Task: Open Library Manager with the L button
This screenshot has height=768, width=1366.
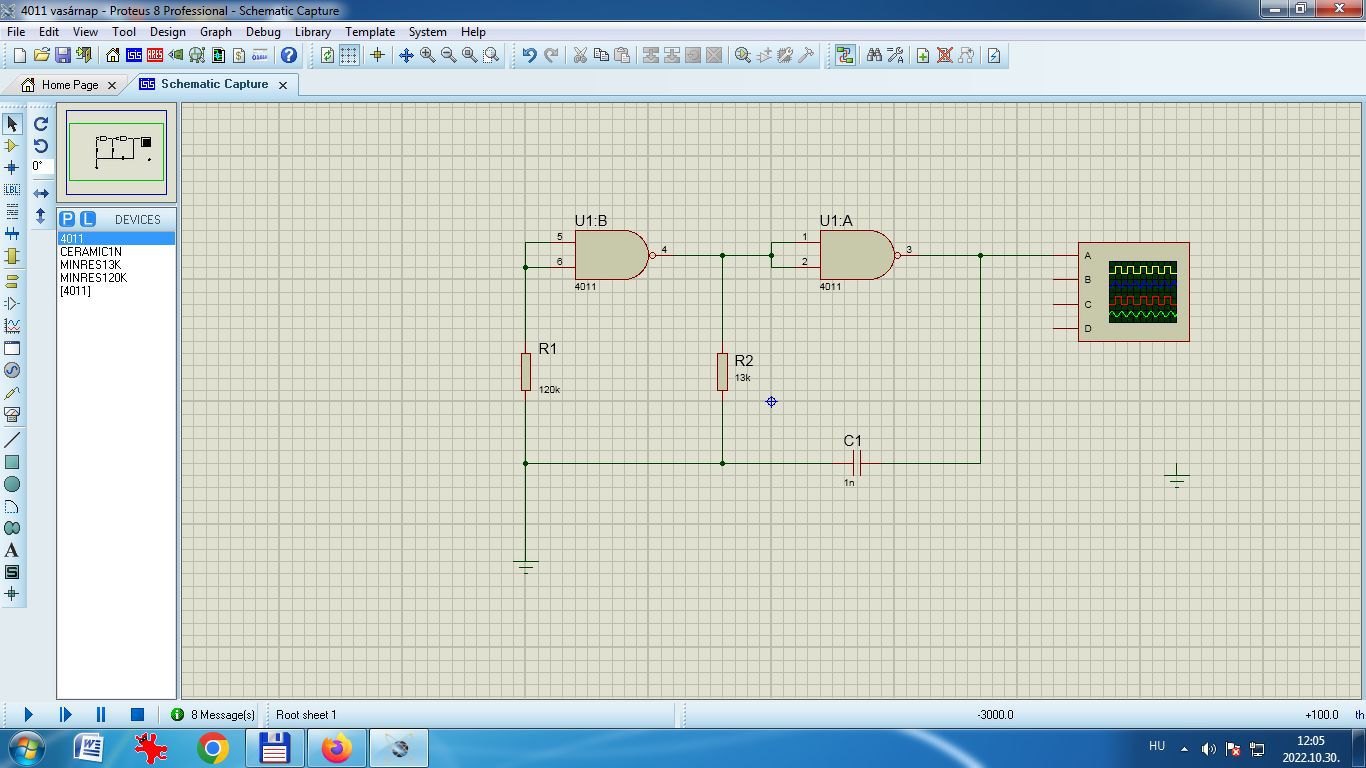Action: click(x=88, y=219)
